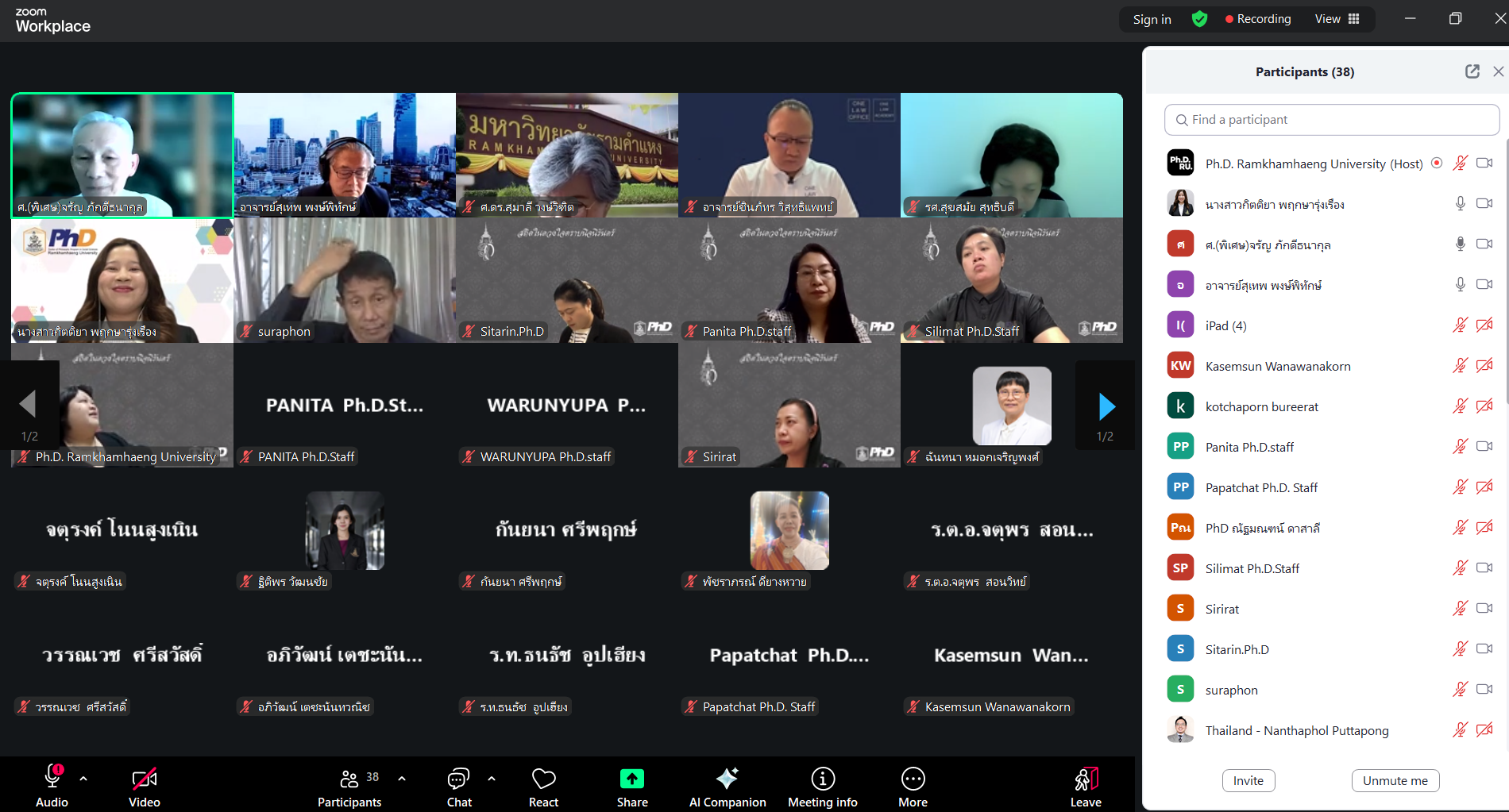Viewport: 1509px width, 812px height.
Task: Toggle microphone with Audio button
Action: click(52, 787)
